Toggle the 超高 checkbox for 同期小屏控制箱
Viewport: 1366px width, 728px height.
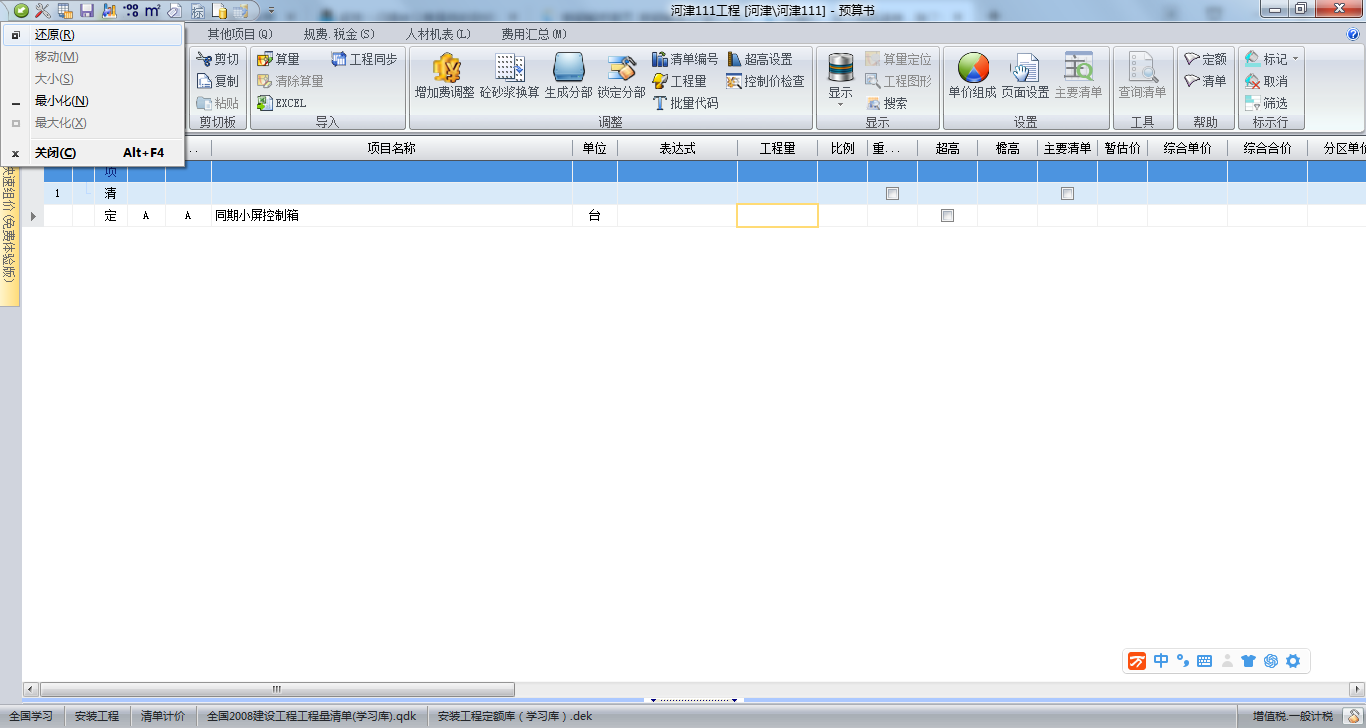[947, 216]
